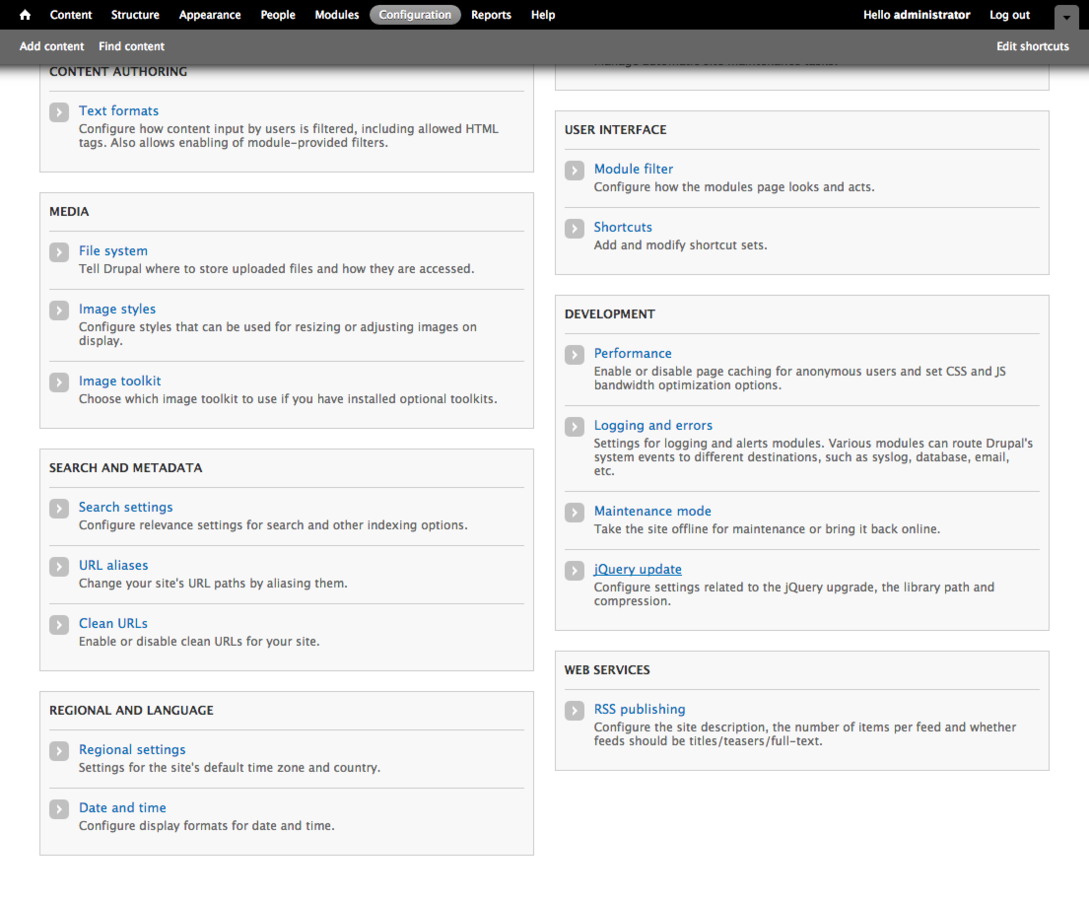This screenshot has height=900, width=1089.
Task: Click the arrow icon beside File system
Action: point(59,252)
